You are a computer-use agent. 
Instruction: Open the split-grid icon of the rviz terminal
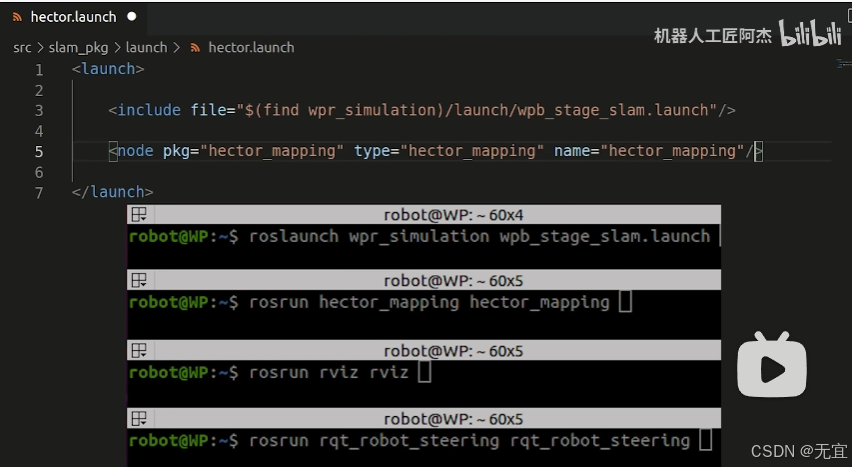pos(139,351)
